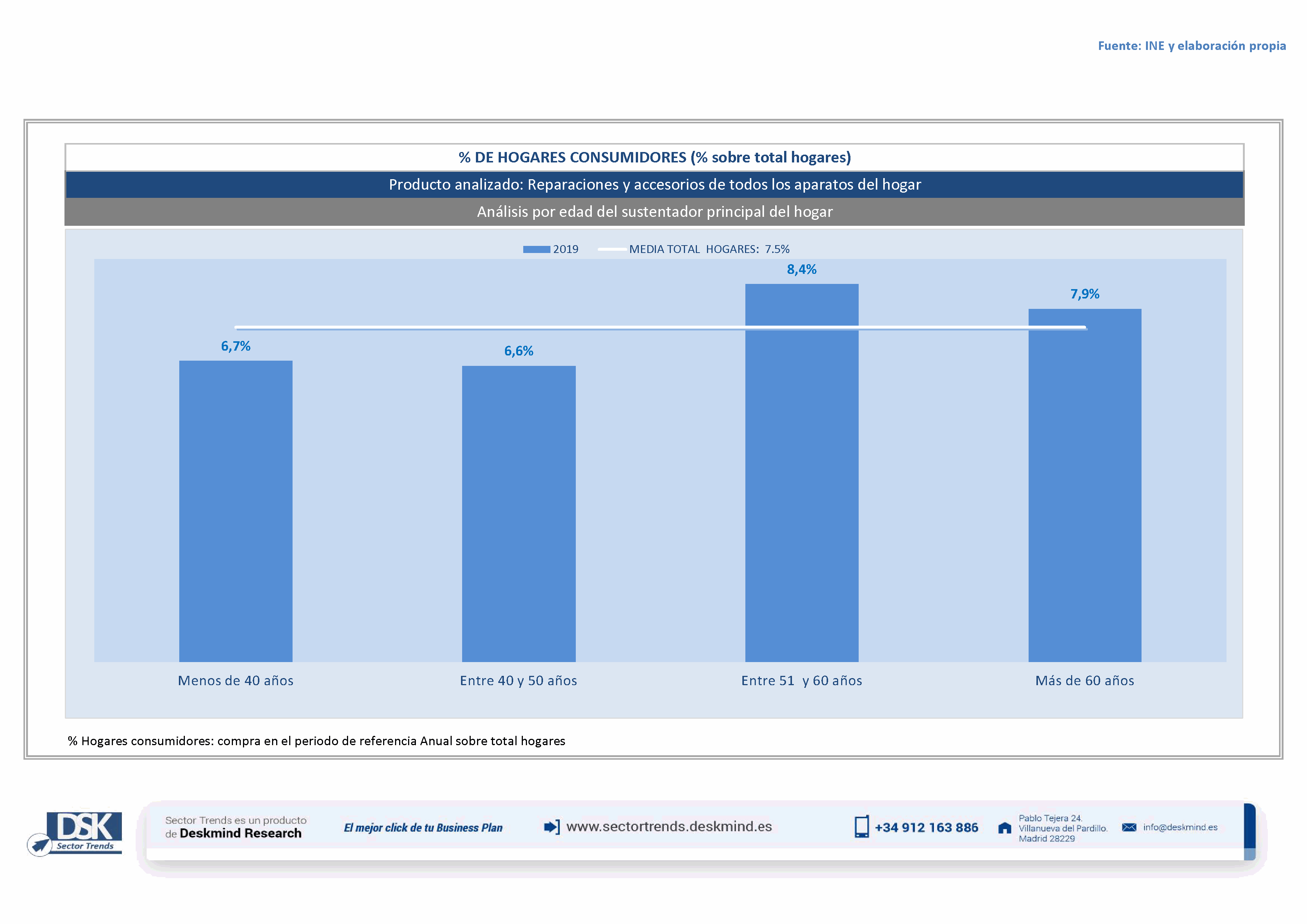Click the Deskmind Research text in the footer

tap(240, 833)
